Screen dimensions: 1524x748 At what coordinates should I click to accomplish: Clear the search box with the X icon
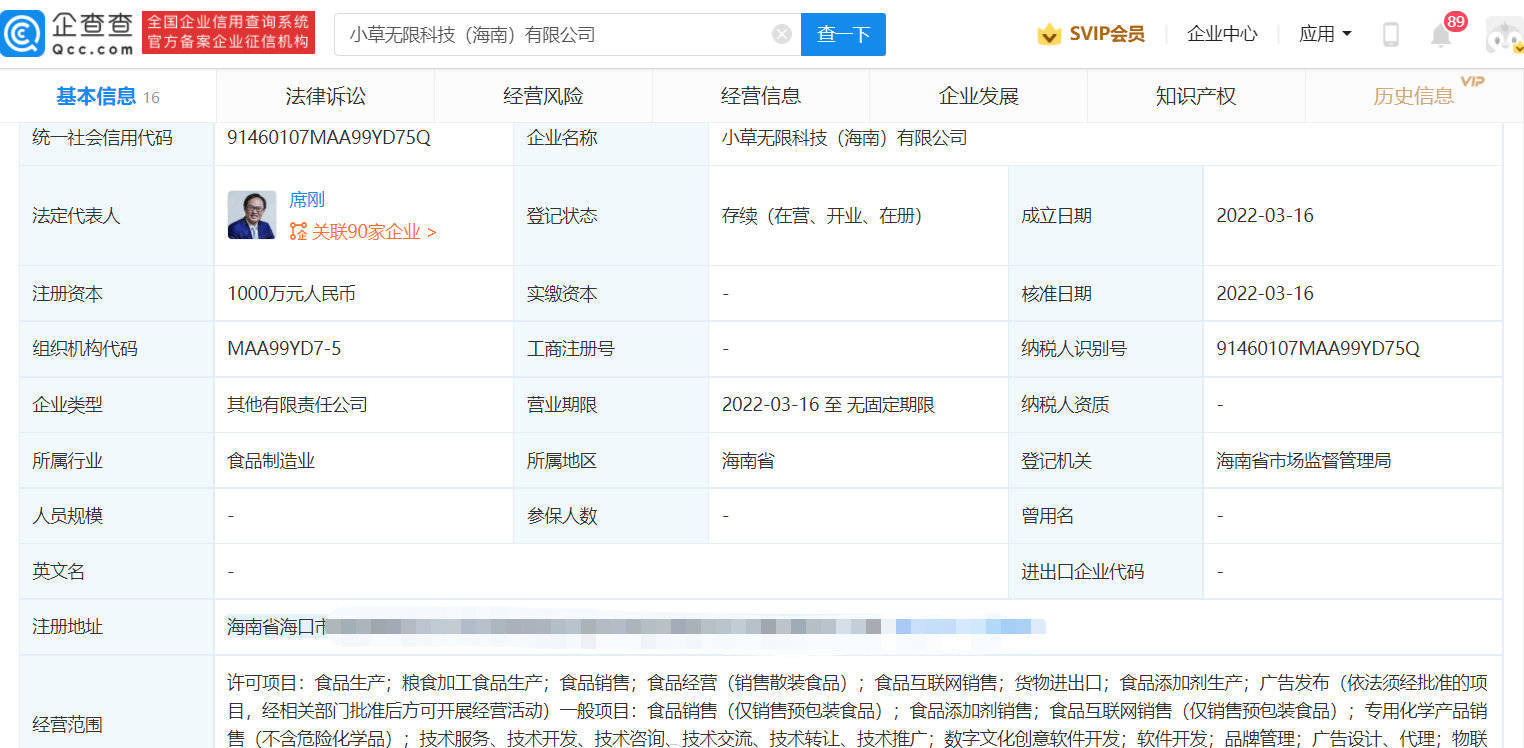(782, 35)
